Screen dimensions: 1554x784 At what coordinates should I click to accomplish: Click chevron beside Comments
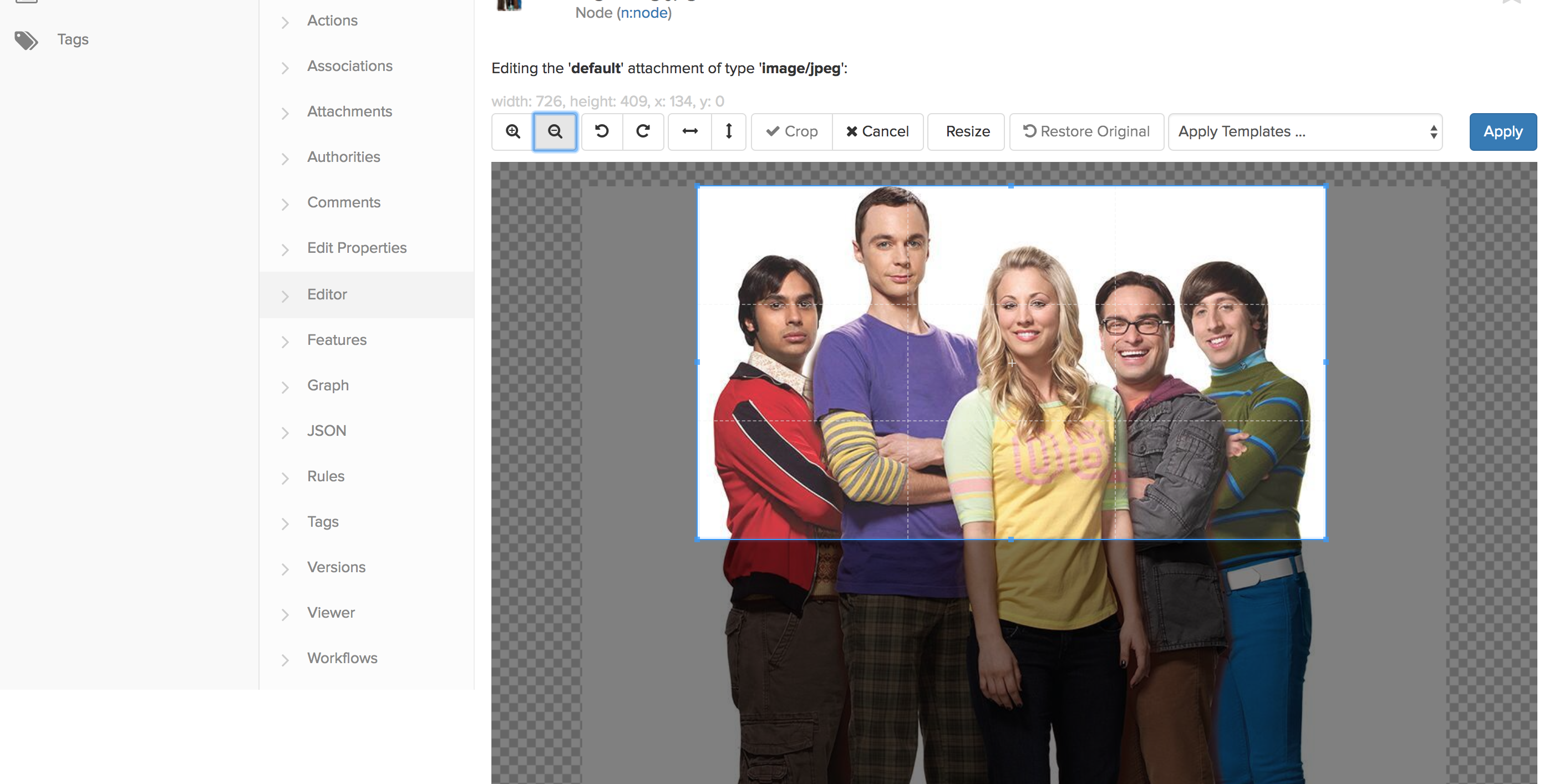(x=285, y=205)
